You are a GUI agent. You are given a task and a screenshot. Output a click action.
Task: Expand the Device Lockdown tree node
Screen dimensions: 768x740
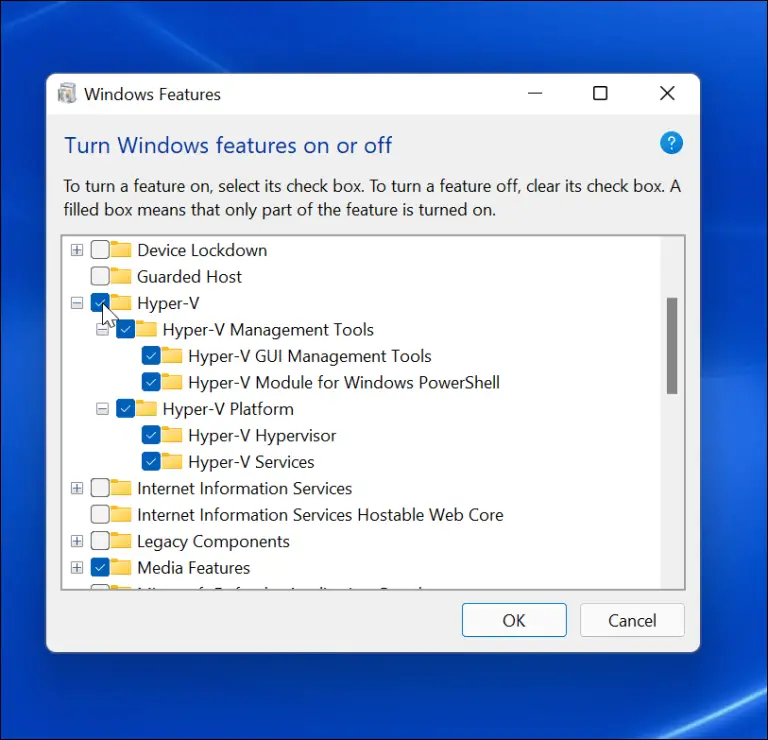point(77,250)
